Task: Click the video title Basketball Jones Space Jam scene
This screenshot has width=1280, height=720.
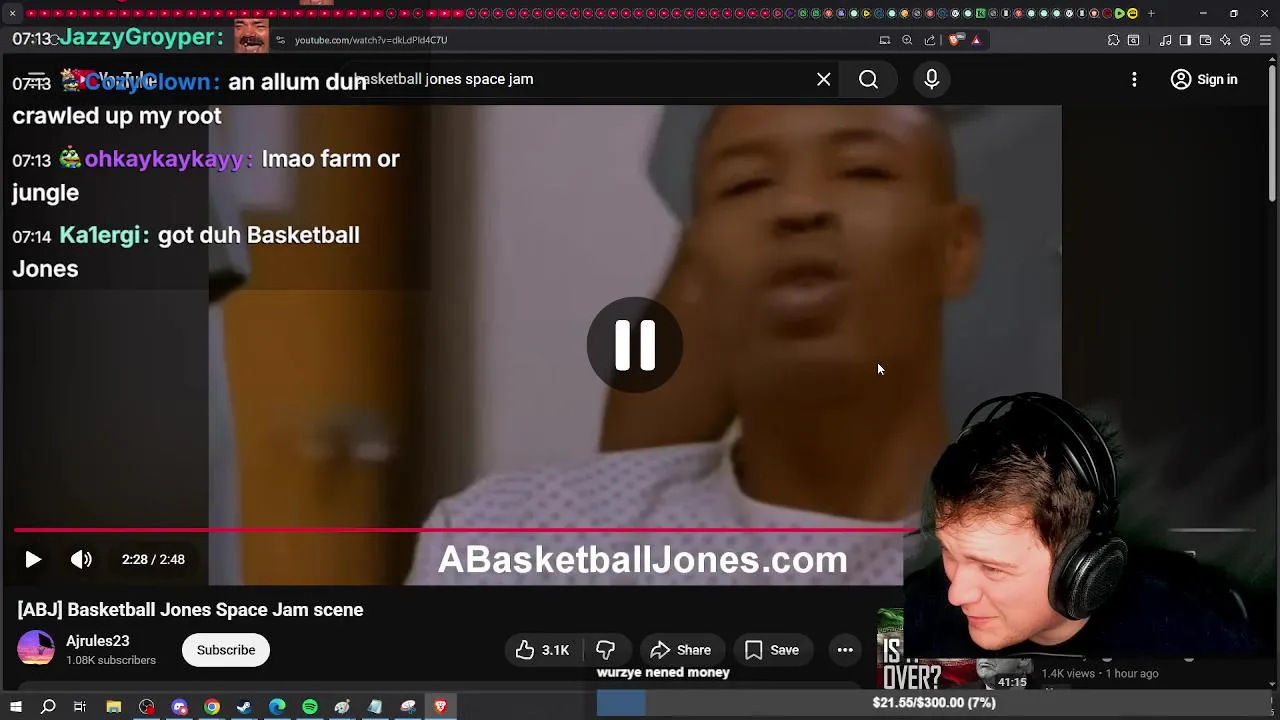Action: click(x=190, y=610)
